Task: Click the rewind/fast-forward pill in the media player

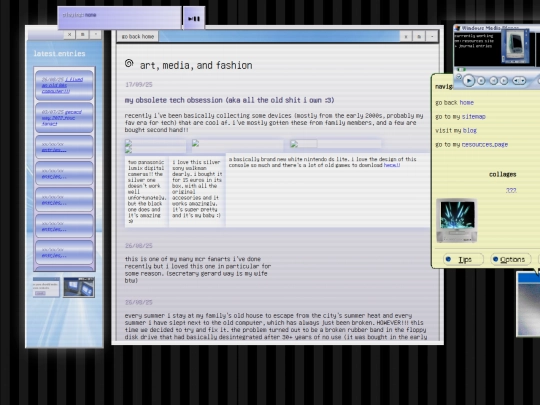Action: tap(519, 81)
